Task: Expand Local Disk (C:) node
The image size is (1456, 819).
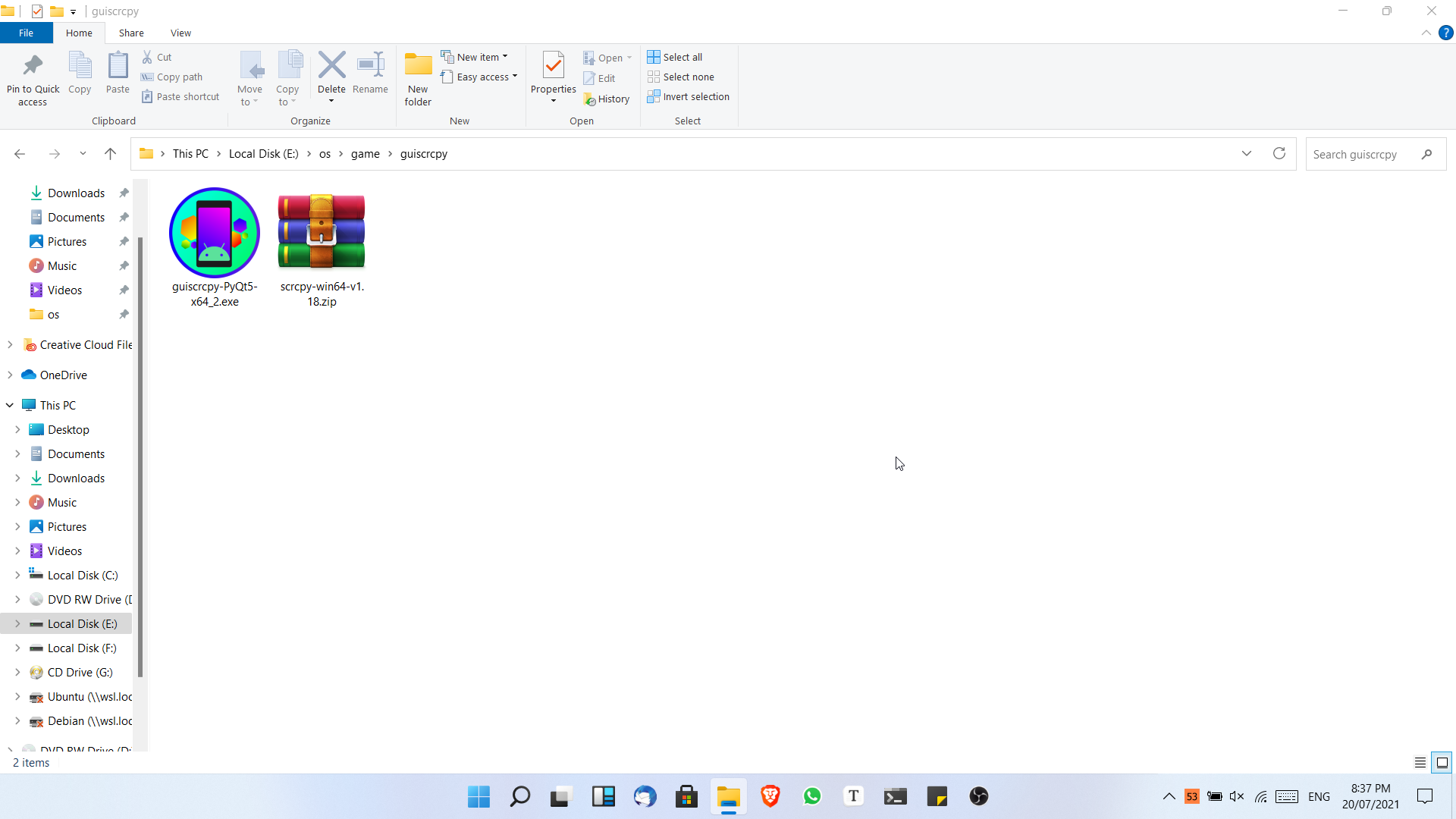Action: [17, 576]
